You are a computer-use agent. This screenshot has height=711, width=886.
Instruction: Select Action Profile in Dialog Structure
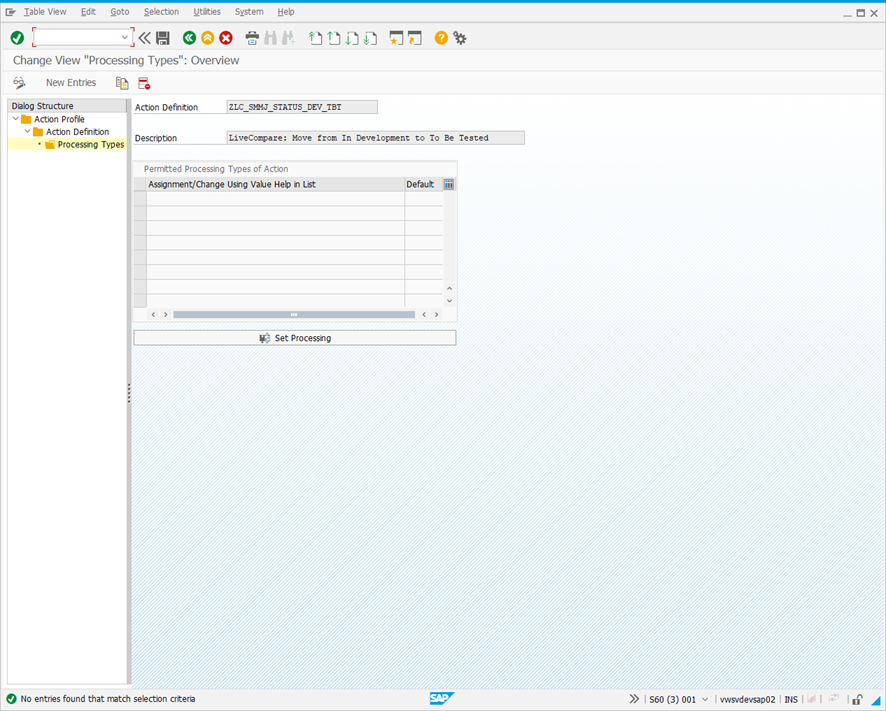coord(59,119)
